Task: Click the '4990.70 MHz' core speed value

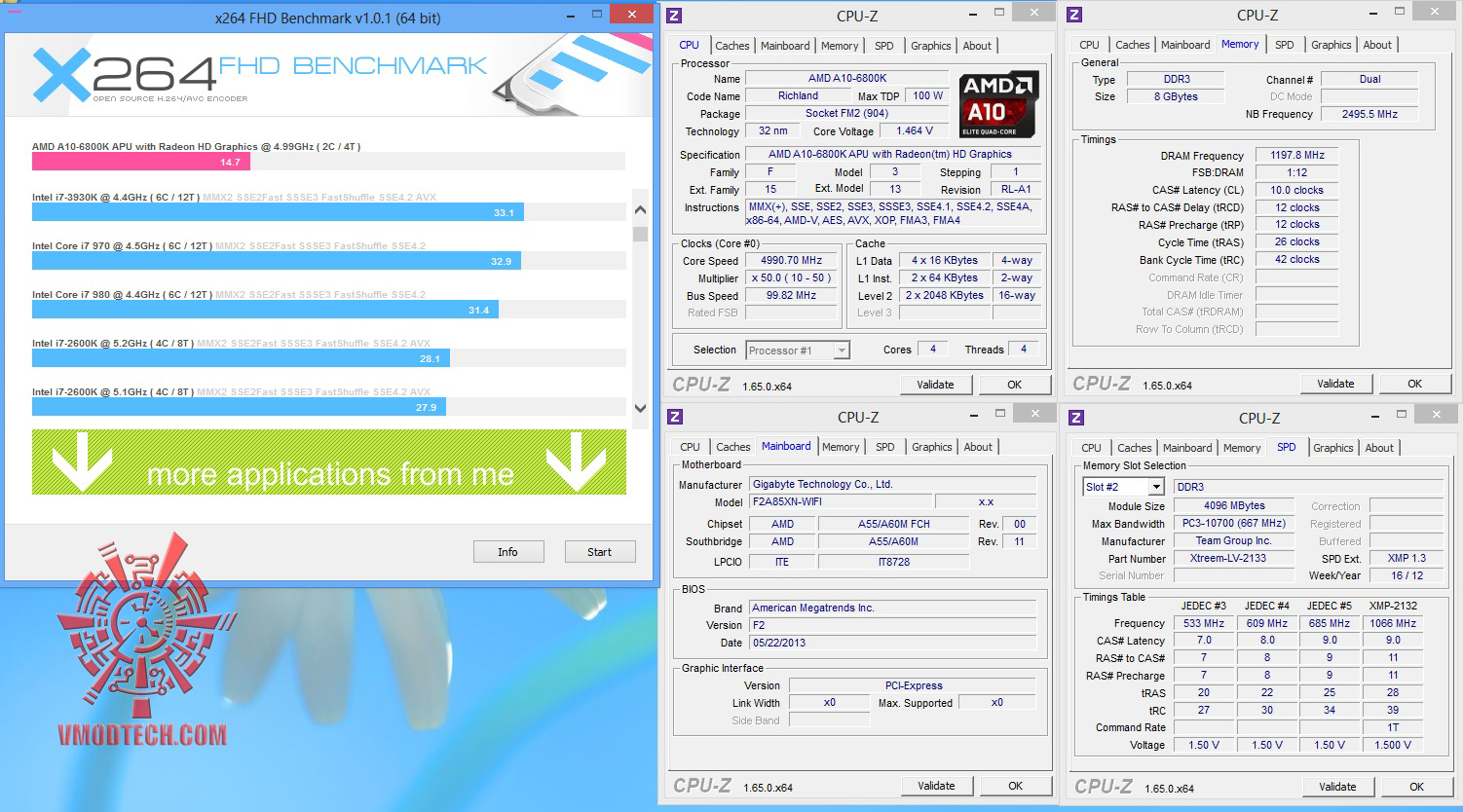Action: [x=792, y=261]
